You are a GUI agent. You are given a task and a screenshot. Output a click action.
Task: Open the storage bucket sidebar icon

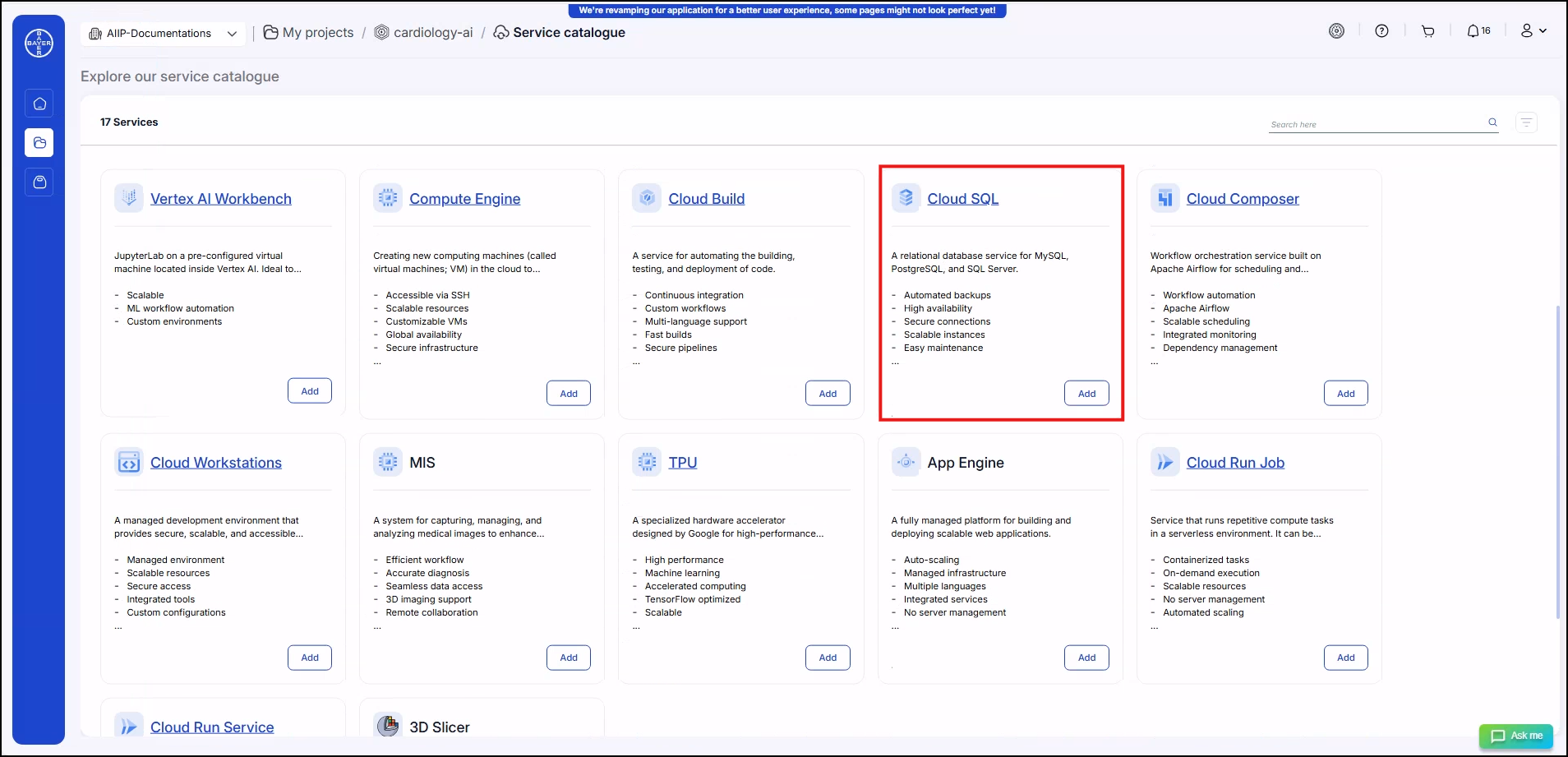click(39, 182)
